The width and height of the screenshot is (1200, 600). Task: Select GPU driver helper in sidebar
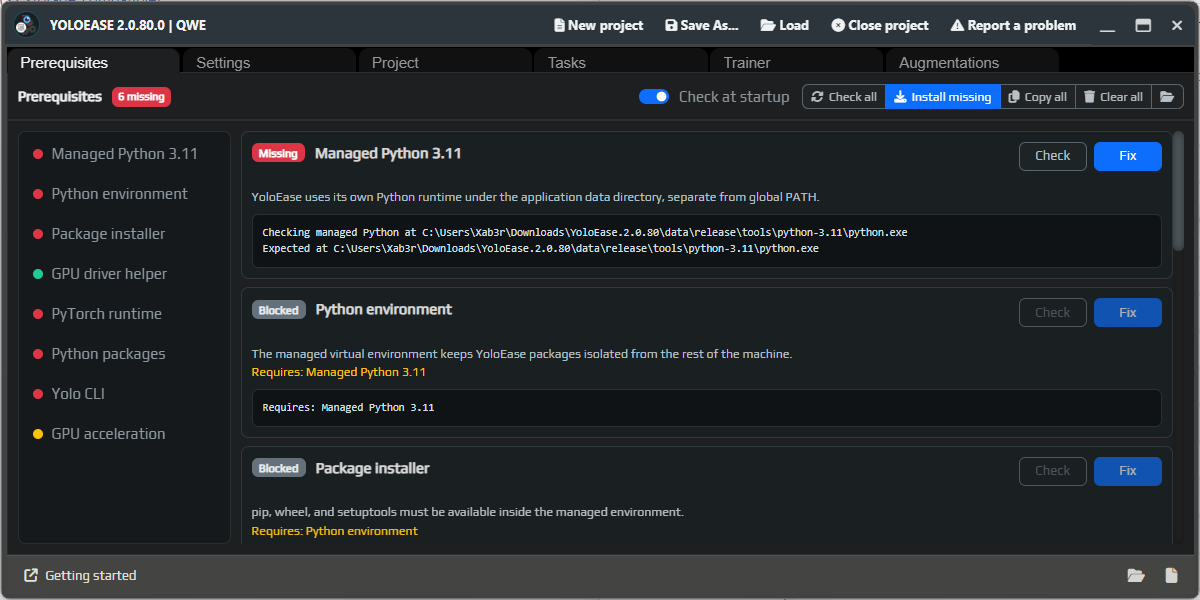[x=125, y=274]
